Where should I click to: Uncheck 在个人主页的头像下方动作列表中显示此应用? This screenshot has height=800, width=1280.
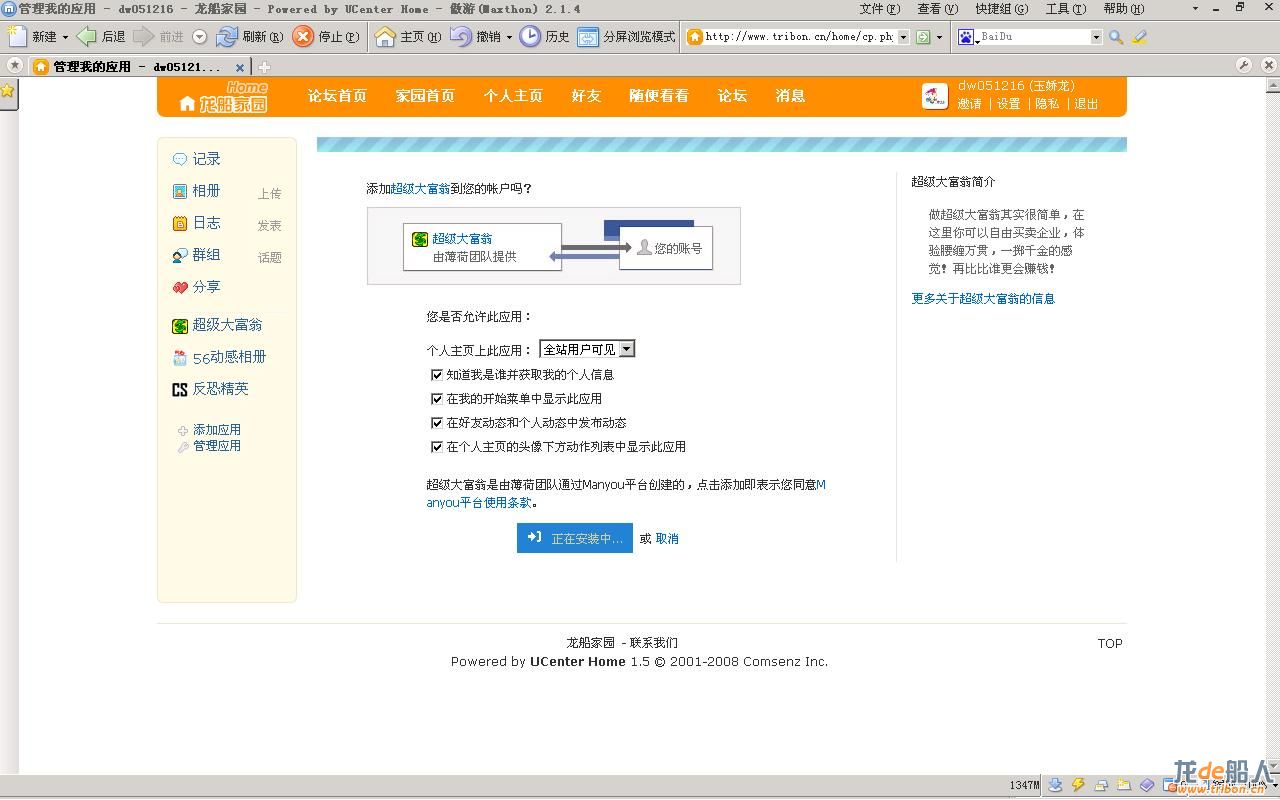(x=437, y=447)
